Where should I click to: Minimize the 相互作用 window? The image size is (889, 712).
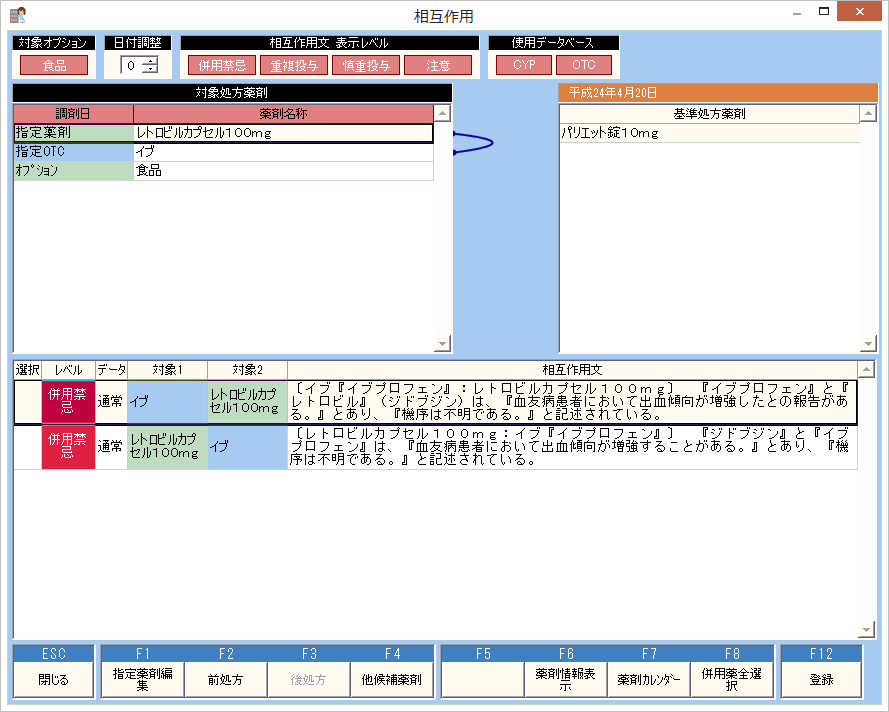[797, 12]
